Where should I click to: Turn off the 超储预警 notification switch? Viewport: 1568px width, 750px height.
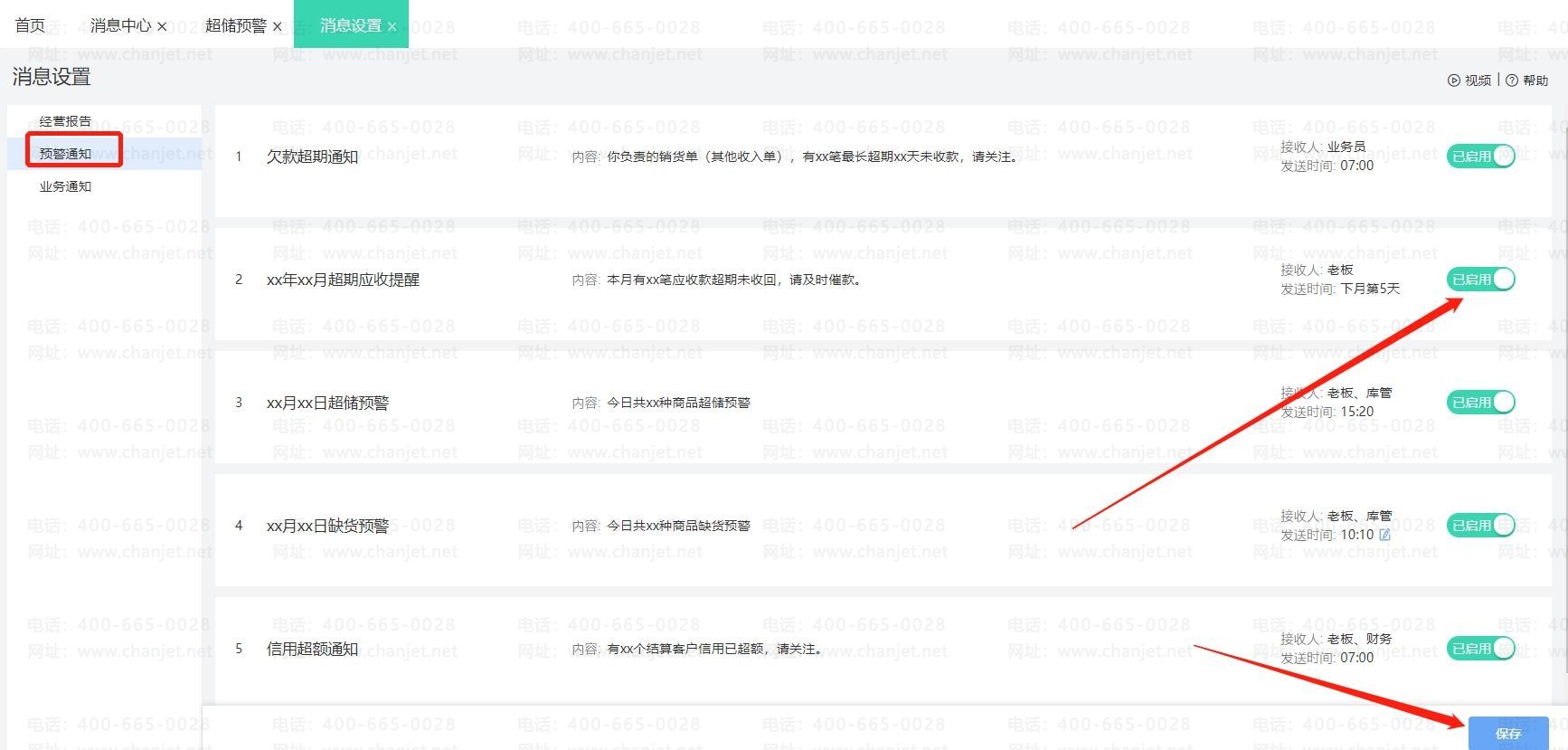pyautogui.click(x=1480, y=403)
